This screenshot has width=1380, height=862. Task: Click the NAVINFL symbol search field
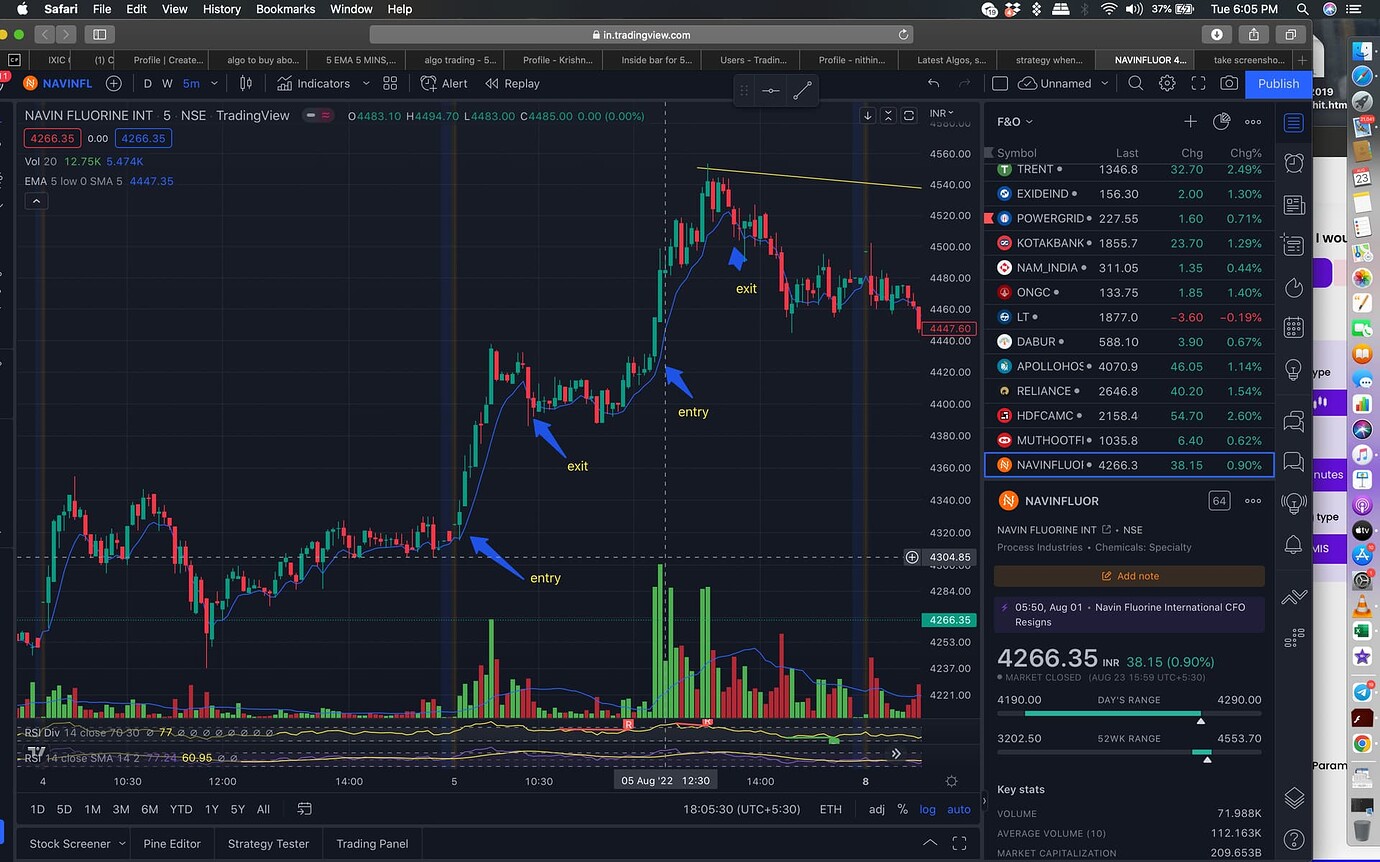60,84
